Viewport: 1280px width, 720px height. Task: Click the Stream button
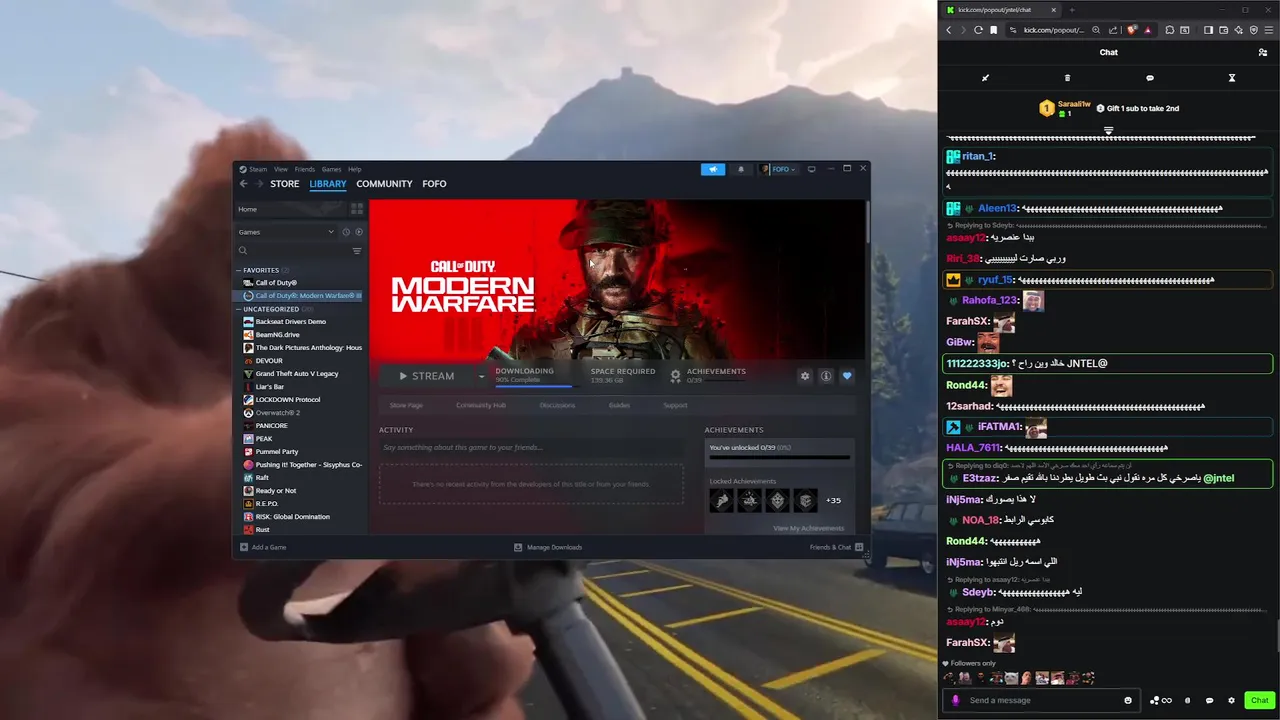(427, 376)
